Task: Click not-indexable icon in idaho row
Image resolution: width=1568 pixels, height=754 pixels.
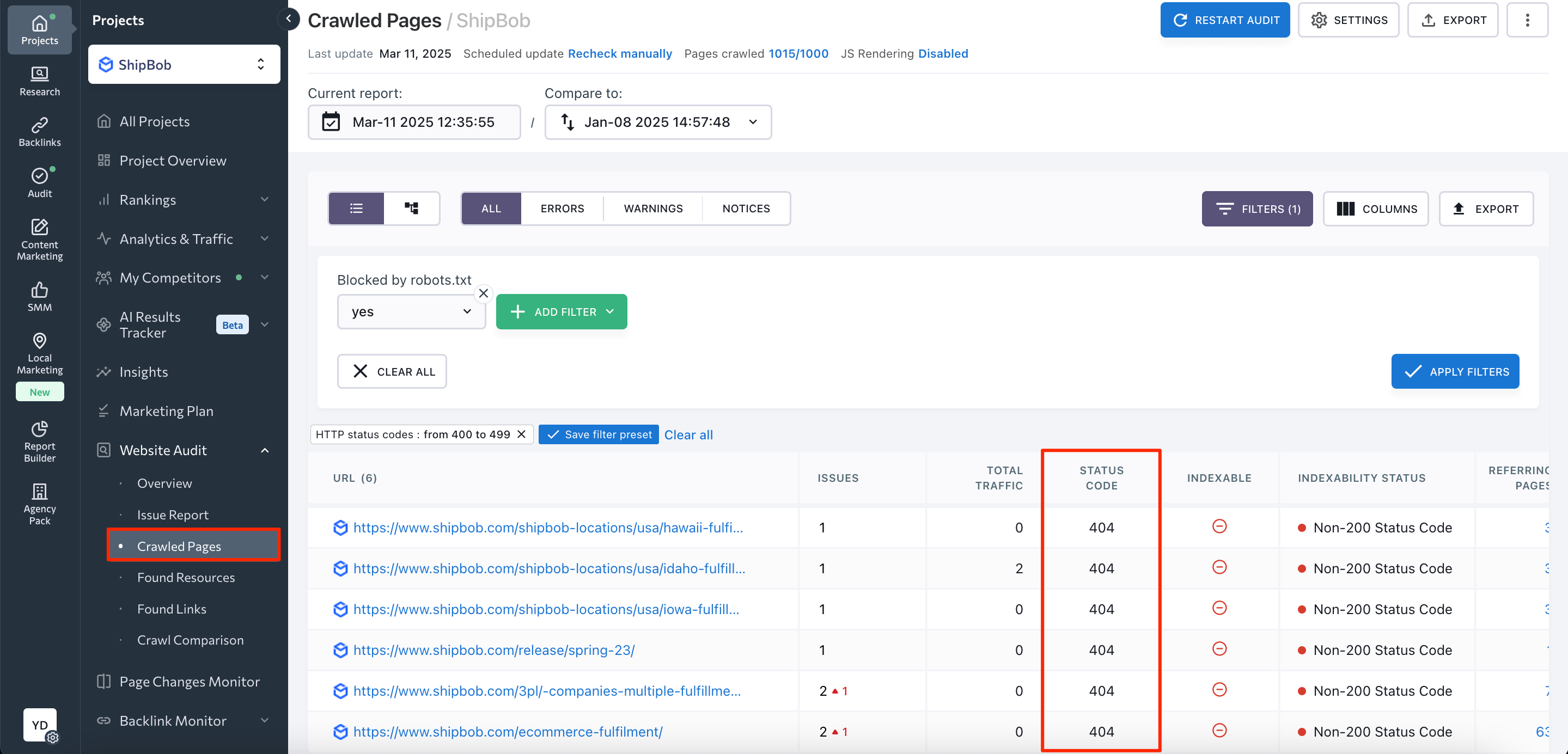Action: point(1218,567)
